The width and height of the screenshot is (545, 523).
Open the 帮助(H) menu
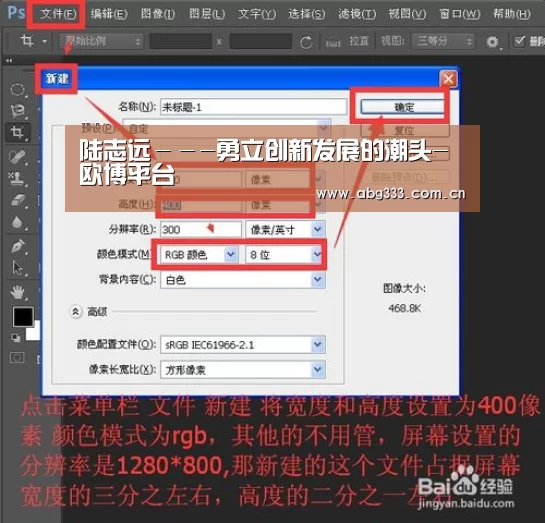coord(512,14)
